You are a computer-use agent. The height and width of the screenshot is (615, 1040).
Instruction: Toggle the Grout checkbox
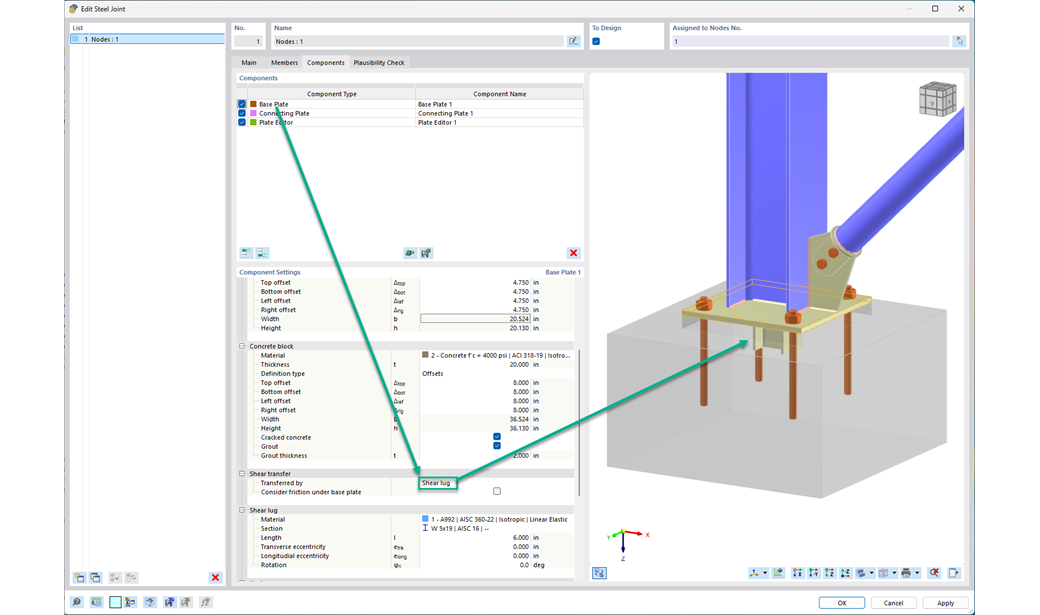(x=497, y=446)
